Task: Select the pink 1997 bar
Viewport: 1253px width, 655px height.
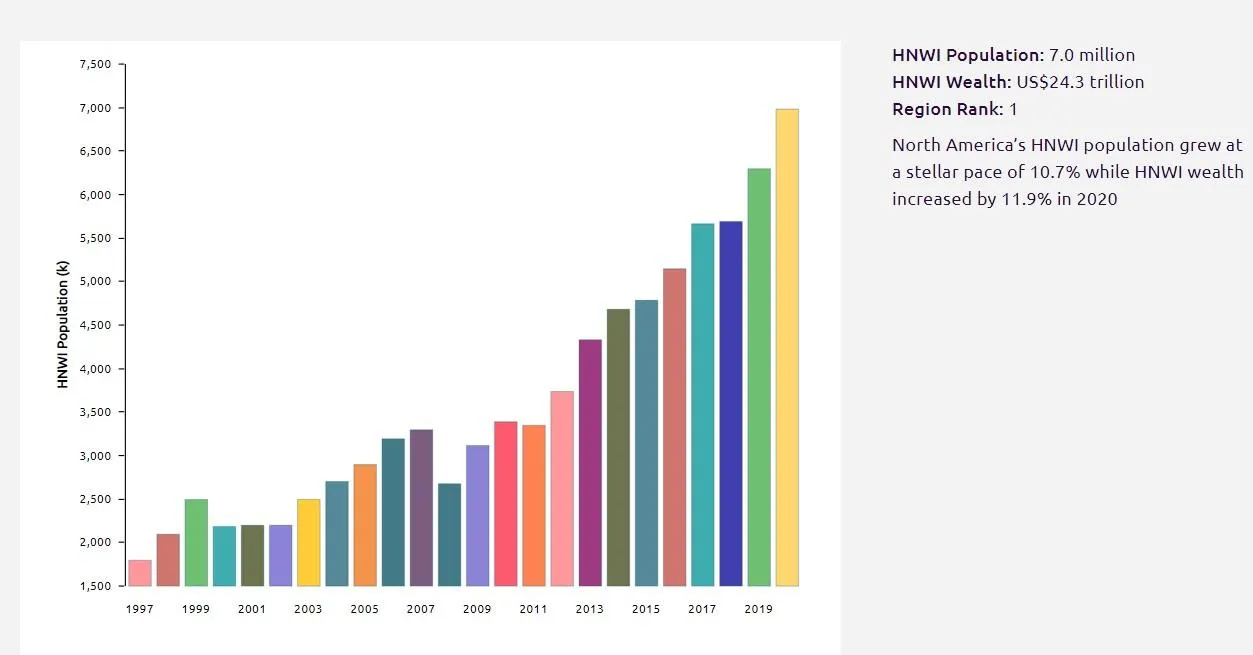Action: (x=140, y=573)
